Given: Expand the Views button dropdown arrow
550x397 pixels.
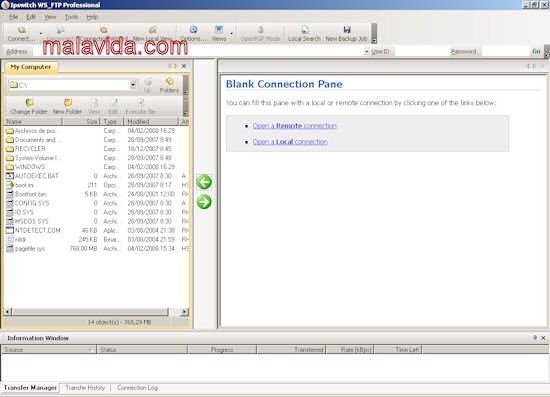Looking at the screenshot, I should (x=232, y=34).
